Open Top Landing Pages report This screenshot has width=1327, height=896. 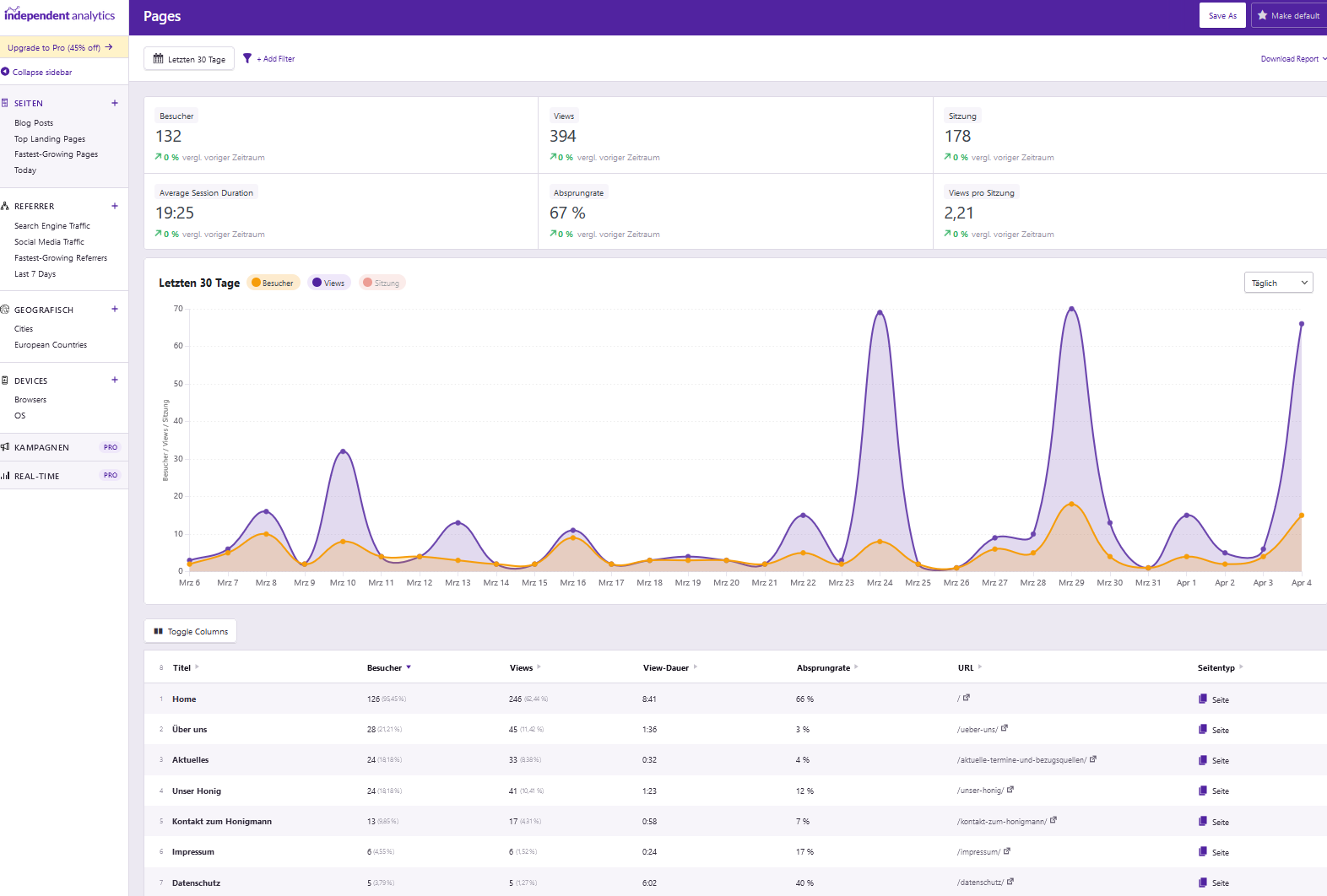[50, 139]
